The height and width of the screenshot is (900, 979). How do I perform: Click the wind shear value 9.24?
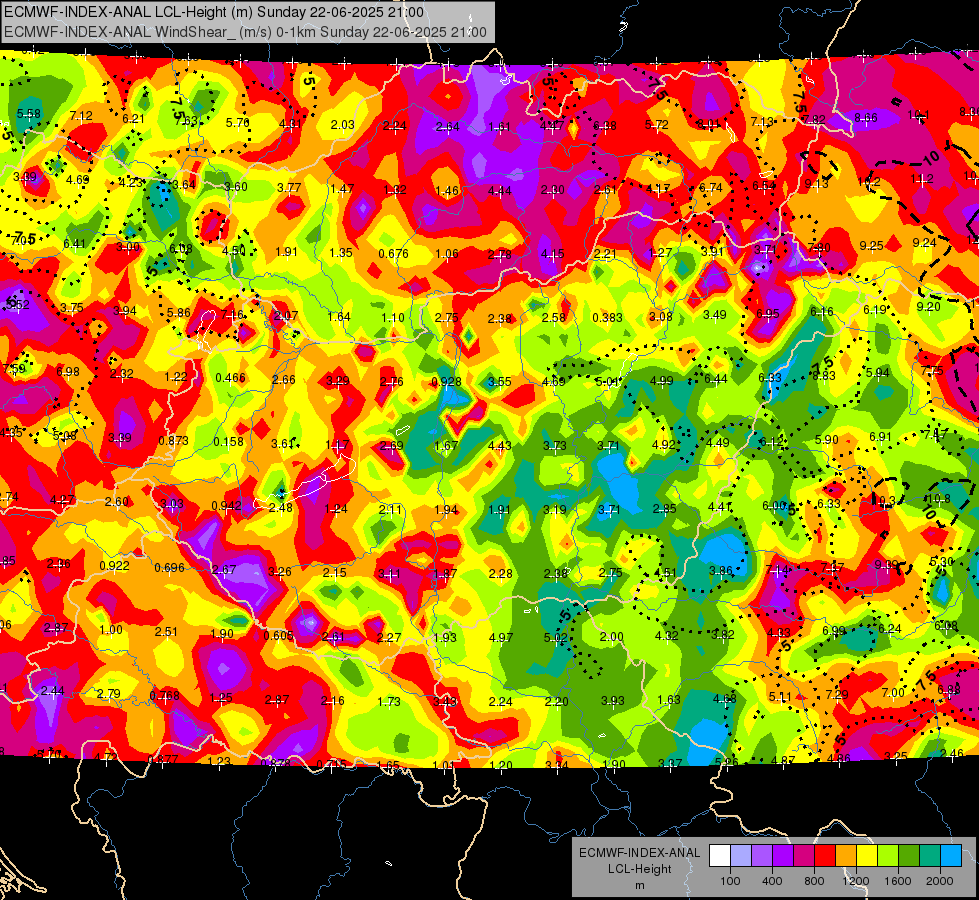tap(925, 243)
